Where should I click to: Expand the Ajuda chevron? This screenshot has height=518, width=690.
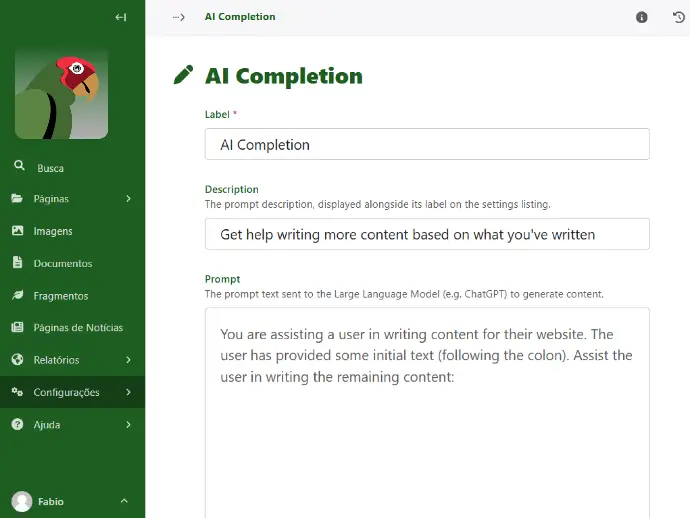pyautogui.click(x=128, y=425)
